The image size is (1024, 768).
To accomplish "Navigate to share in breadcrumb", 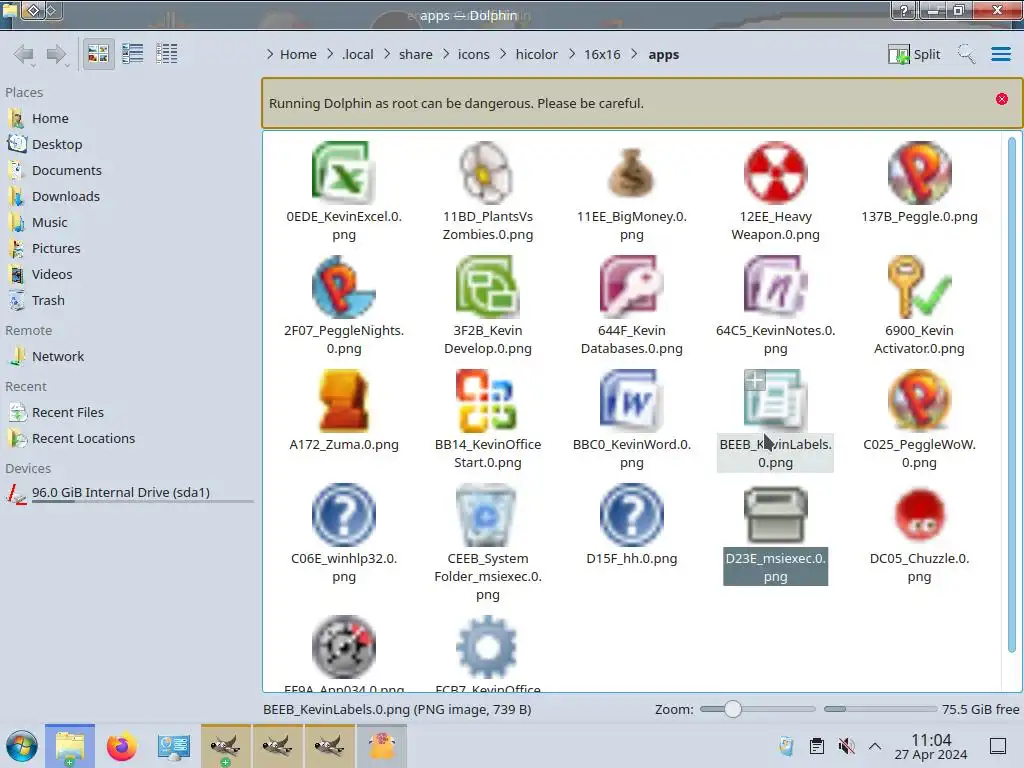I will (x=416, y=55).
